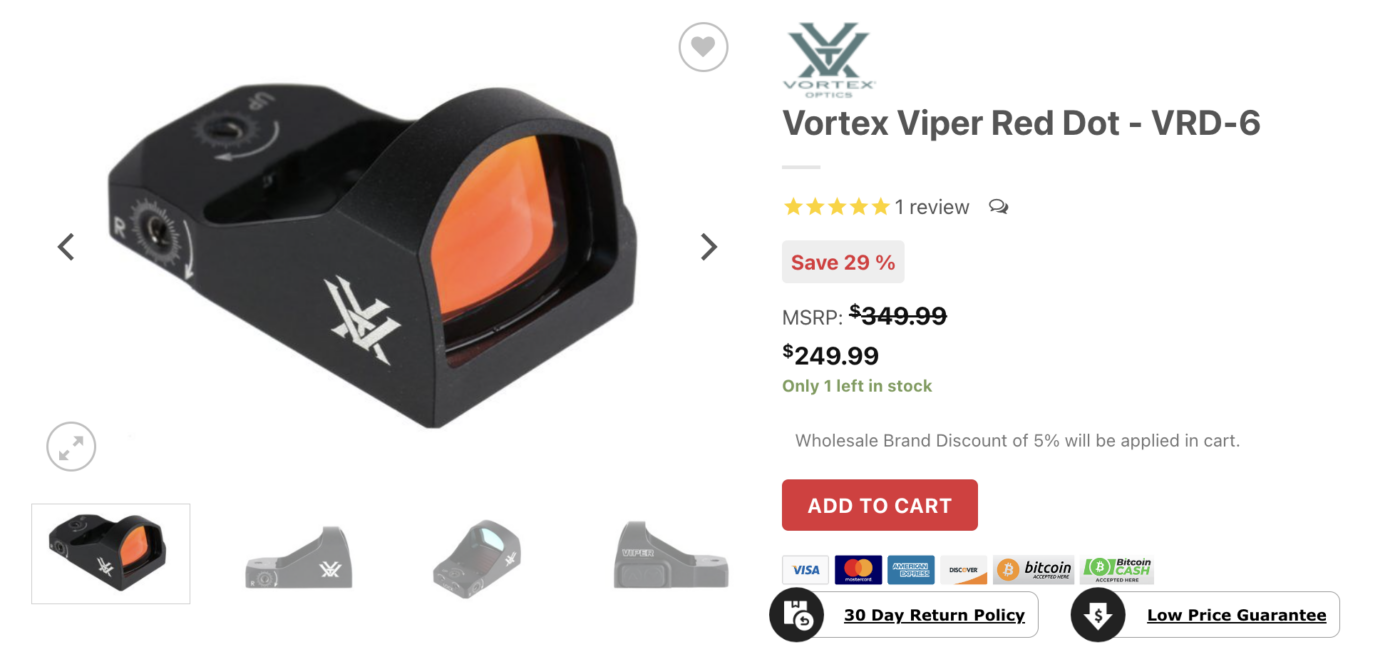Click the Bitcoin Cash accepted badge
This screenshot has width=1400, height=652.
point(1117,570)
